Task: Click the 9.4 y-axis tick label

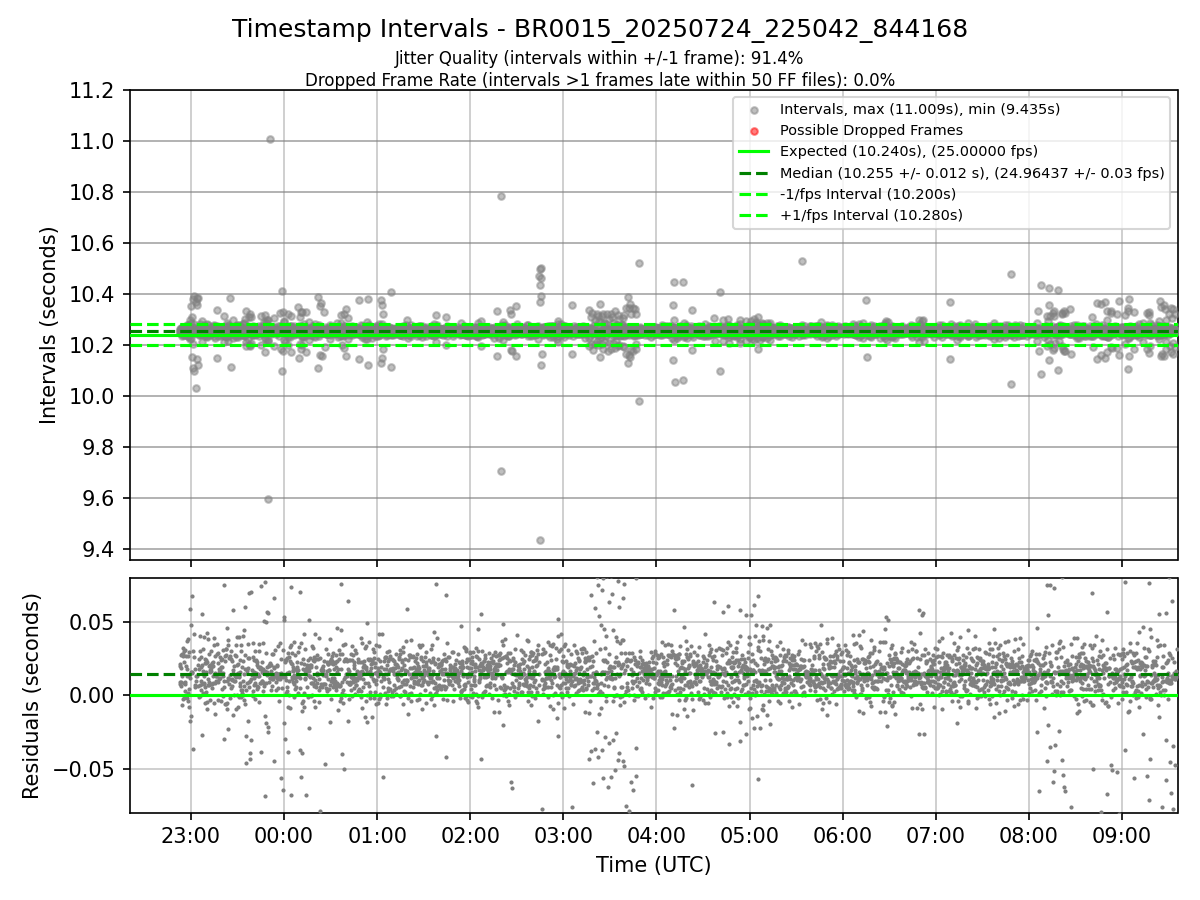Action: [100, 550]
